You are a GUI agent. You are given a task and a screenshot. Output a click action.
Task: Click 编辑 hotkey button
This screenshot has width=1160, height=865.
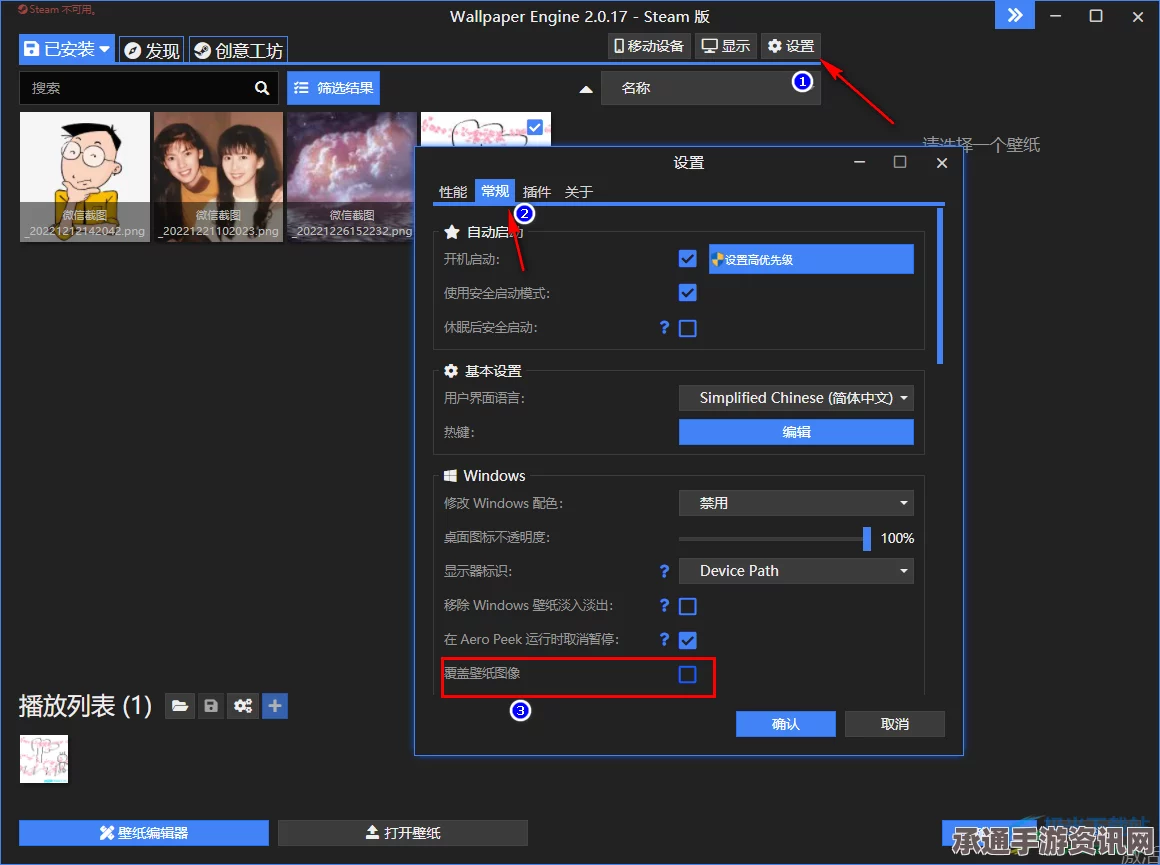796,432
